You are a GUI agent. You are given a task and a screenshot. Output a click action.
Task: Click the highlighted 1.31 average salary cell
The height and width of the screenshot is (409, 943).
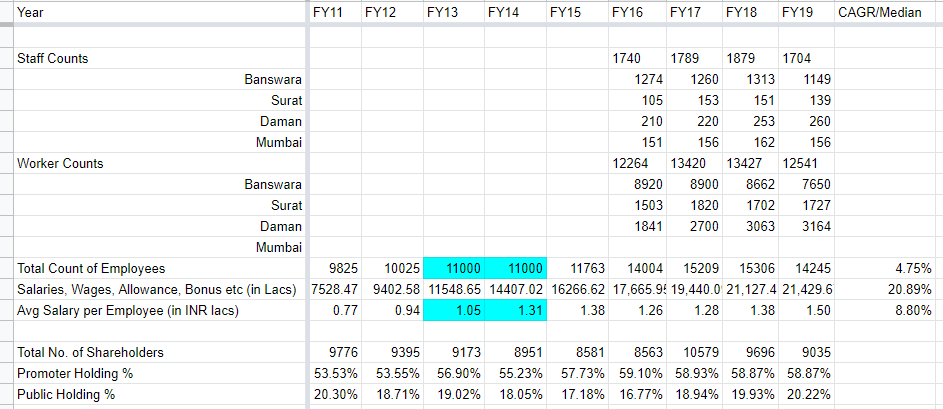pyautogui.click(x=515, y=310)
